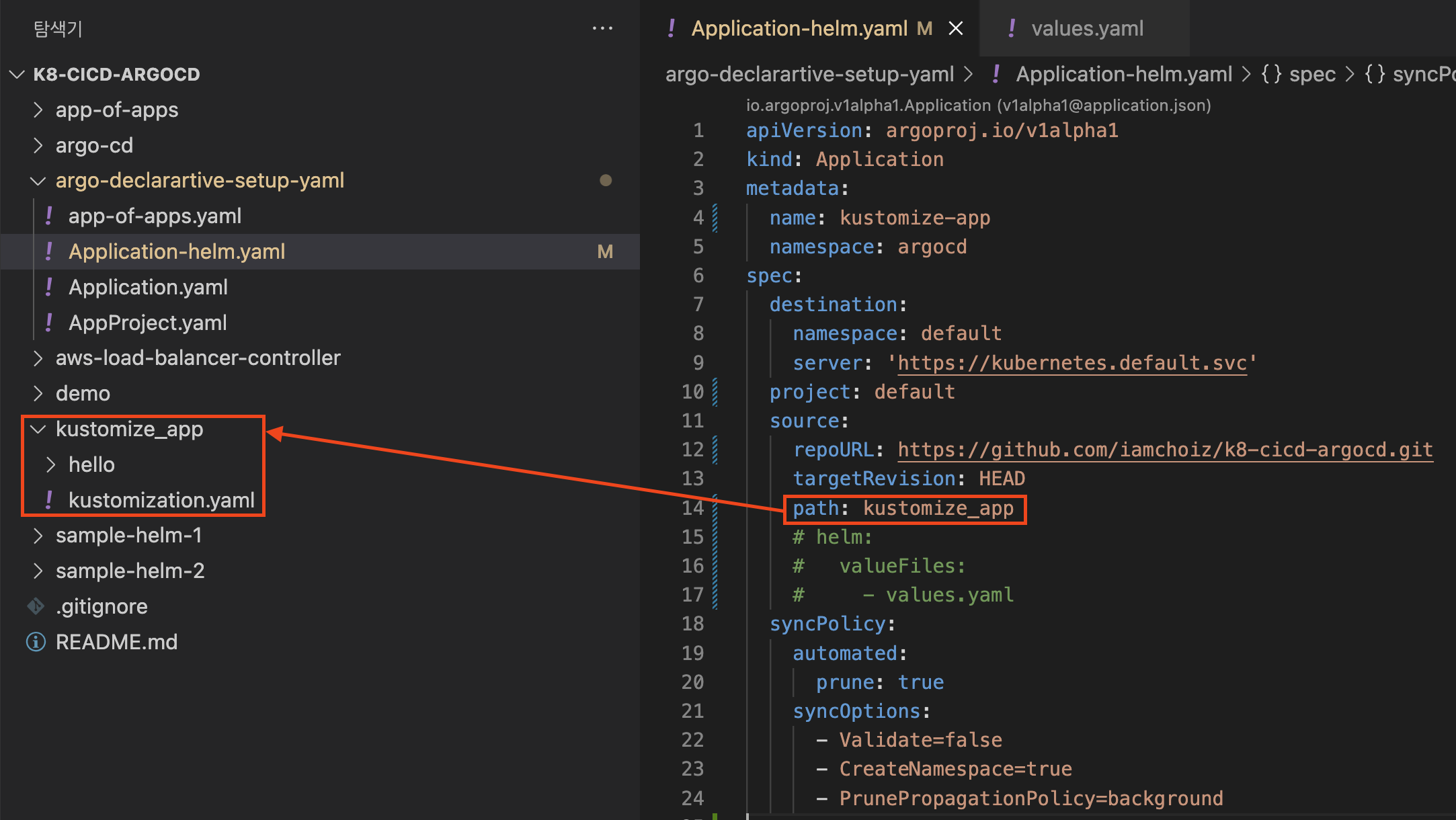Screen dimensions: 1456x820
Task: Click breadcrumb Application-helm.yaml
Action: tap(1124, 74)
